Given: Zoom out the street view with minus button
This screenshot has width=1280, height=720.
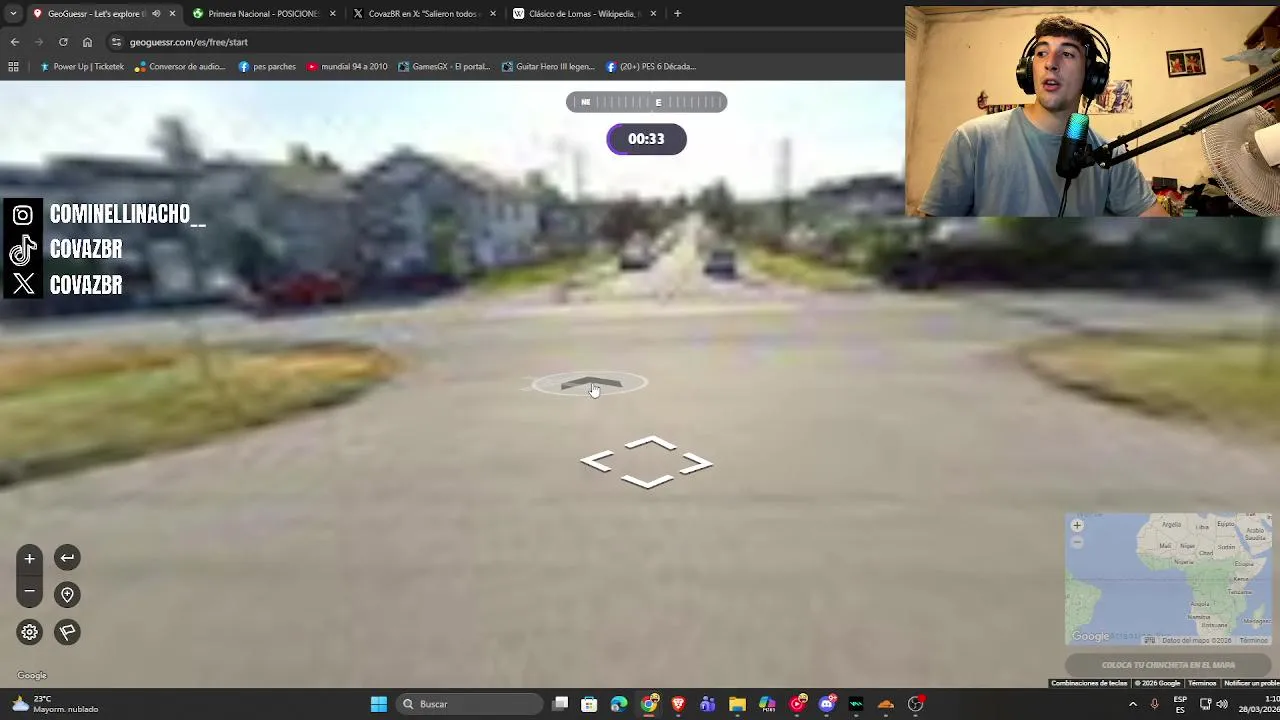Looking at the screenshot, I should click(x=29, y=592).
